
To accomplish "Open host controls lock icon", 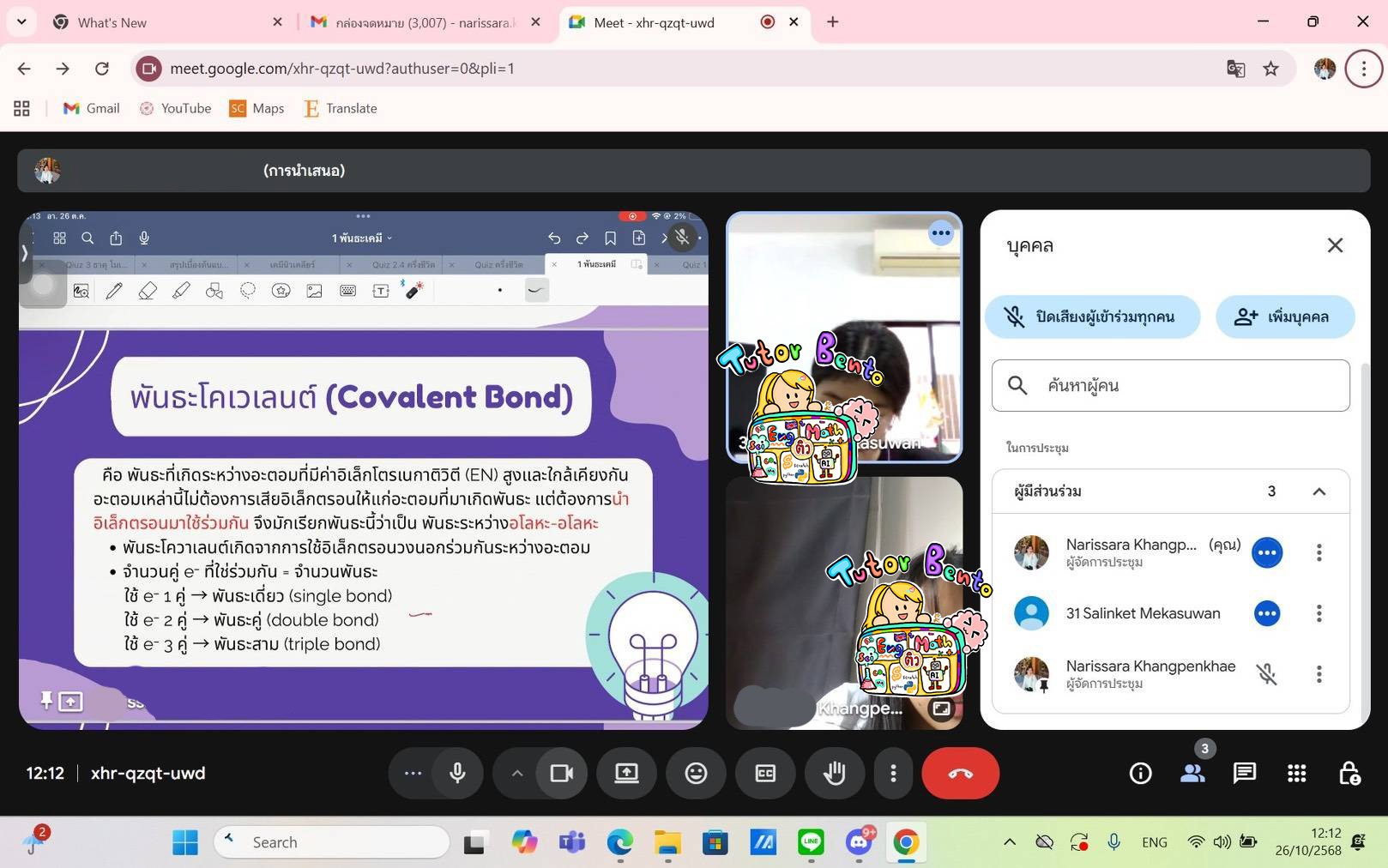I will [x=1349, y=774].
